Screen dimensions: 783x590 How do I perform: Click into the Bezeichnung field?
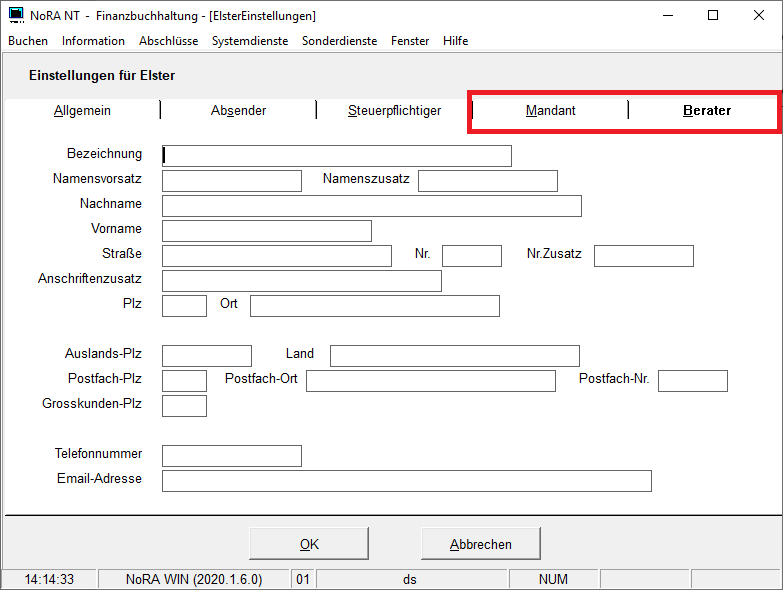[x=337, y=156]
